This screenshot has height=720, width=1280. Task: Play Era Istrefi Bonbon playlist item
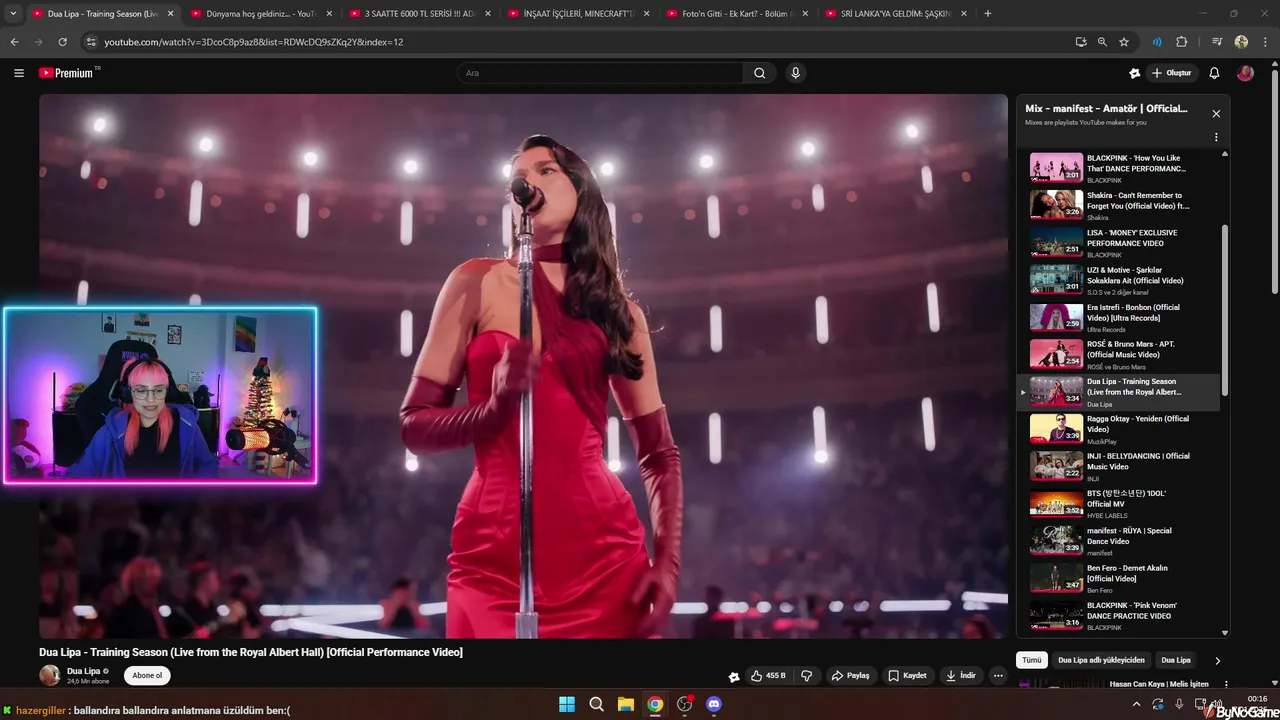point(1119,317)
